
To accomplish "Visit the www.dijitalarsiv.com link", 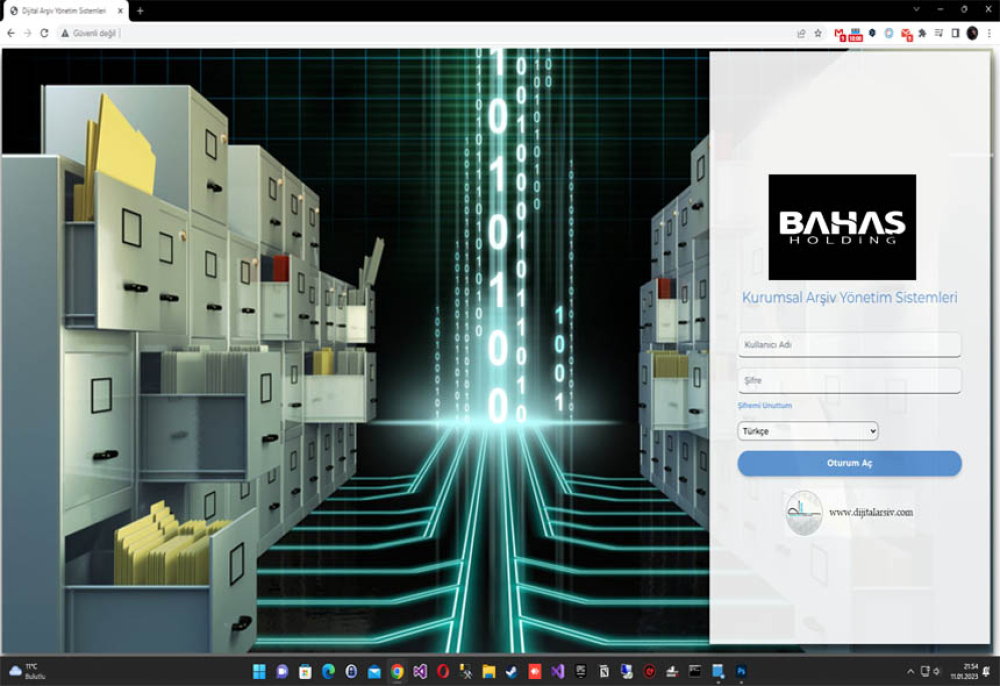I will click(x=871, y=512).
